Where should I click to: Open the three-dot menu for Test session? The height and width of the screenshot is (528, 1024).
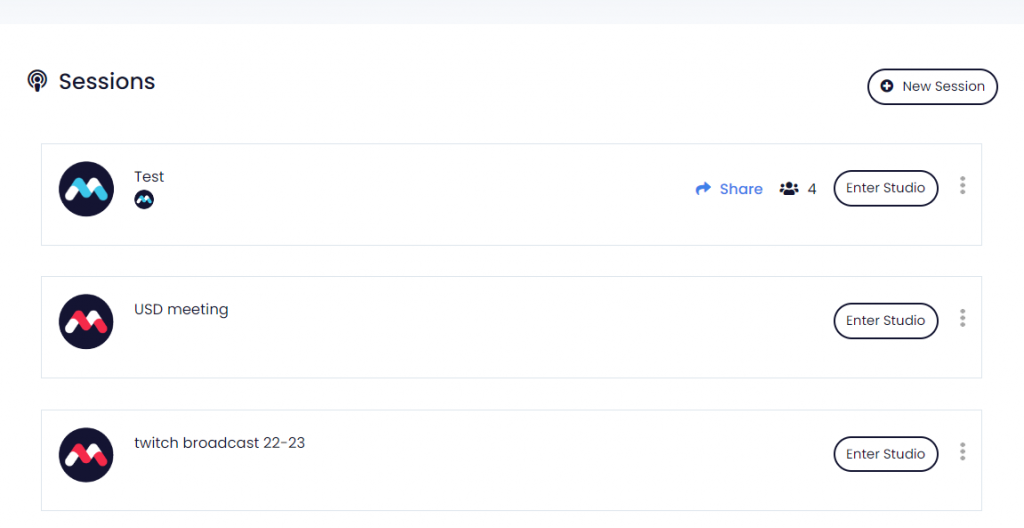[962, 186]
